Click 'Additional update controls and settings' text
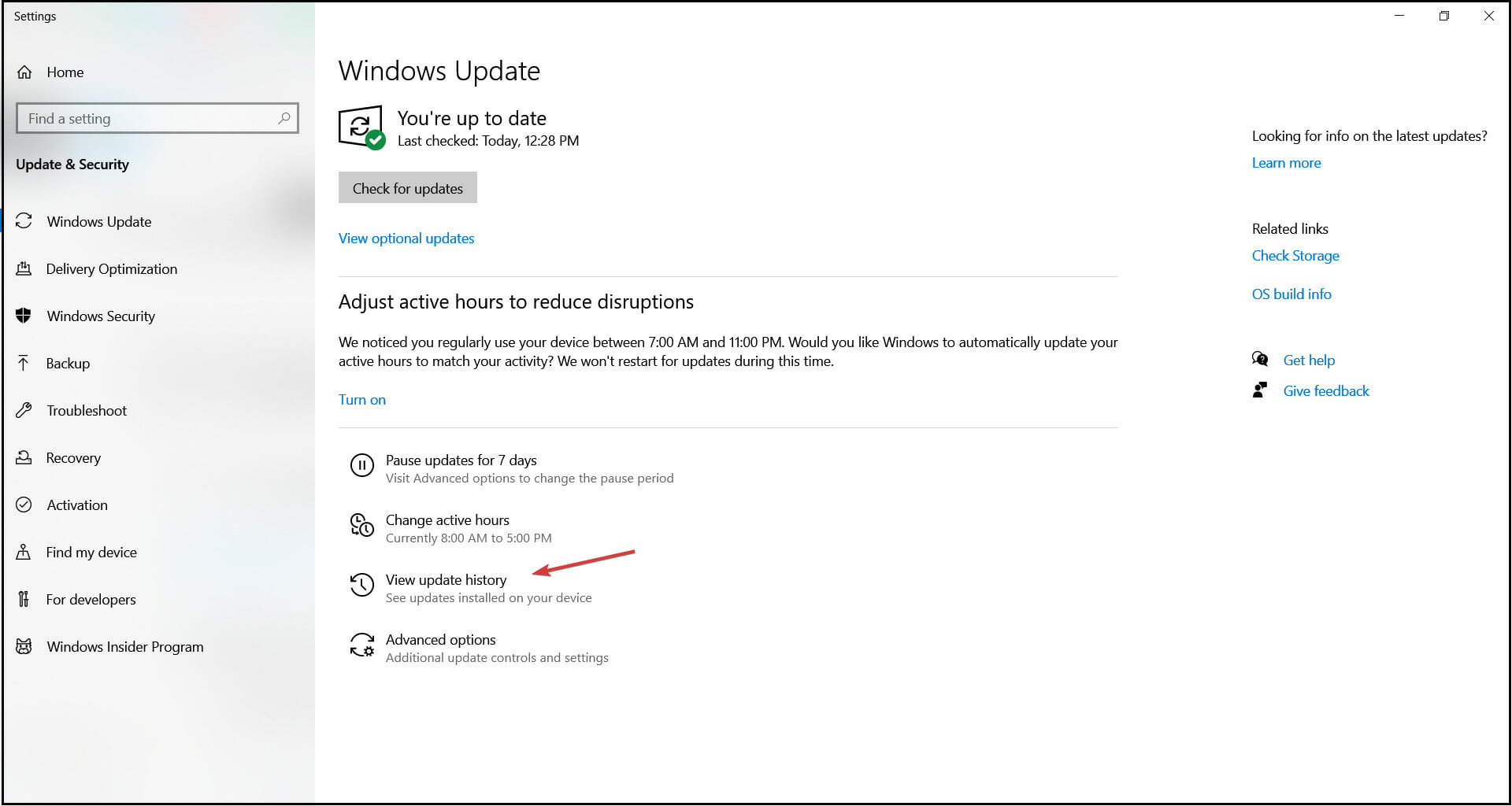This screenshot has height=806, width=1512. tap(497, 658)
